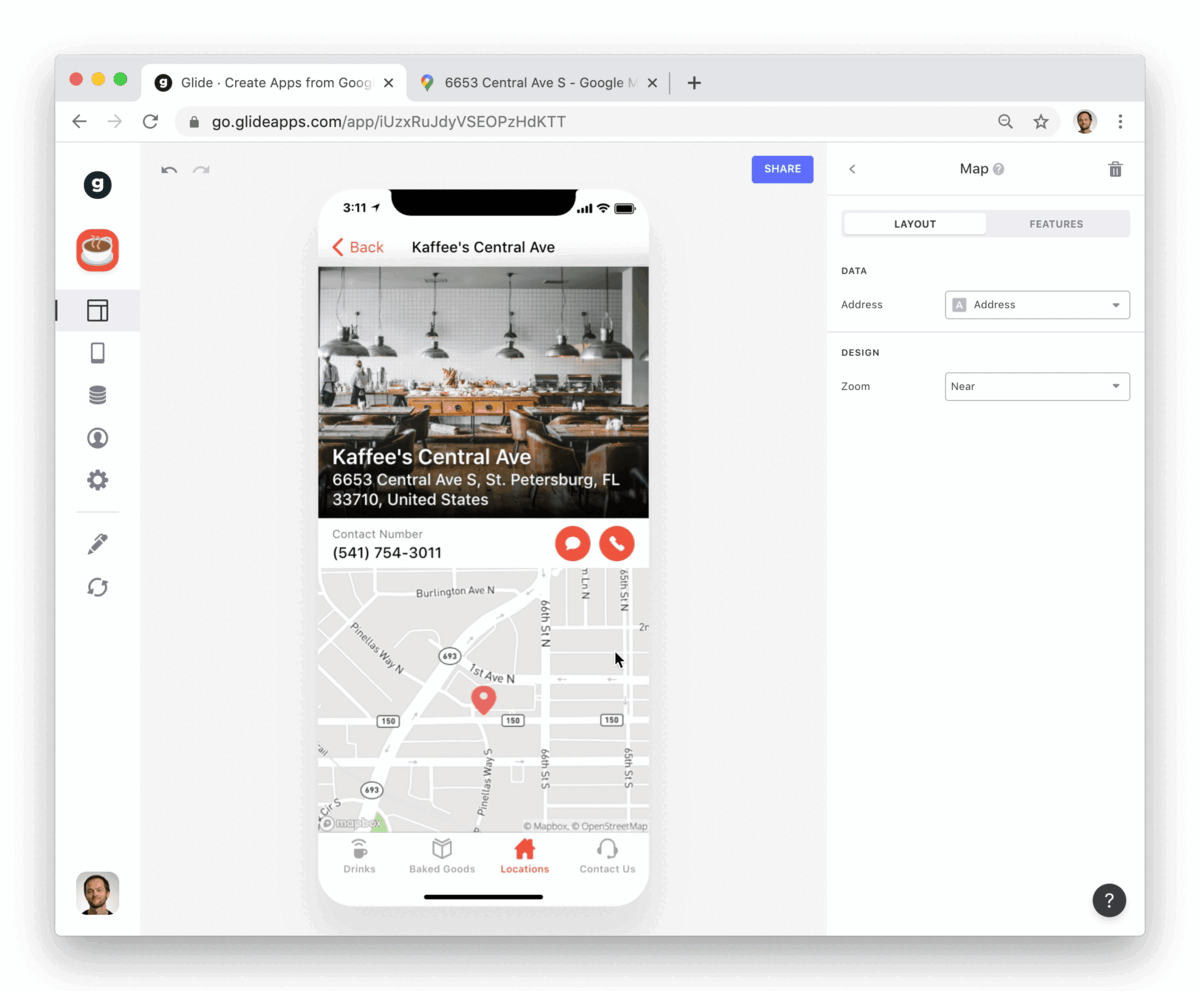Image resolution: width=1200 pixels, height=991 pixels.
Task: Click the Glide logo icon in sidebar
Action: pyautogui.click(x=97, y=185)
